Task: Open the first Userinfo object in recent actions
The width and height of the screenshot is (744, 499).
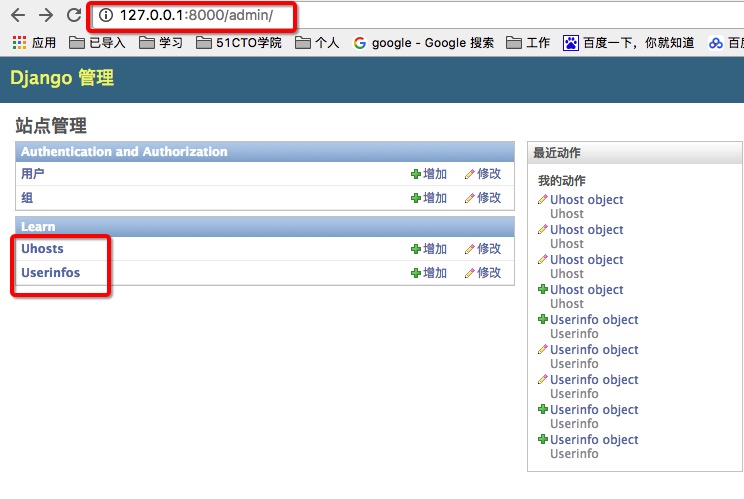Action: 594,320
